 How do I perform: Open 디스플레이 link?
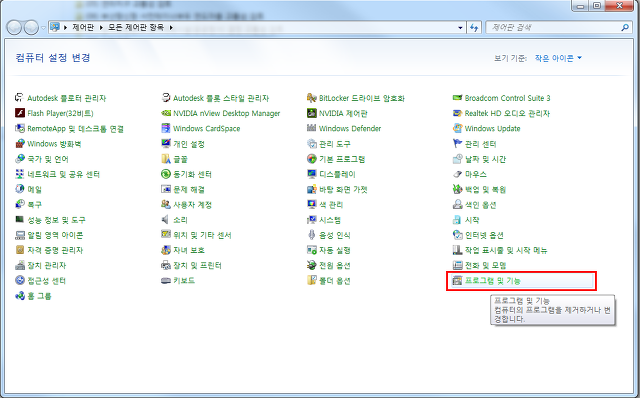337,174
